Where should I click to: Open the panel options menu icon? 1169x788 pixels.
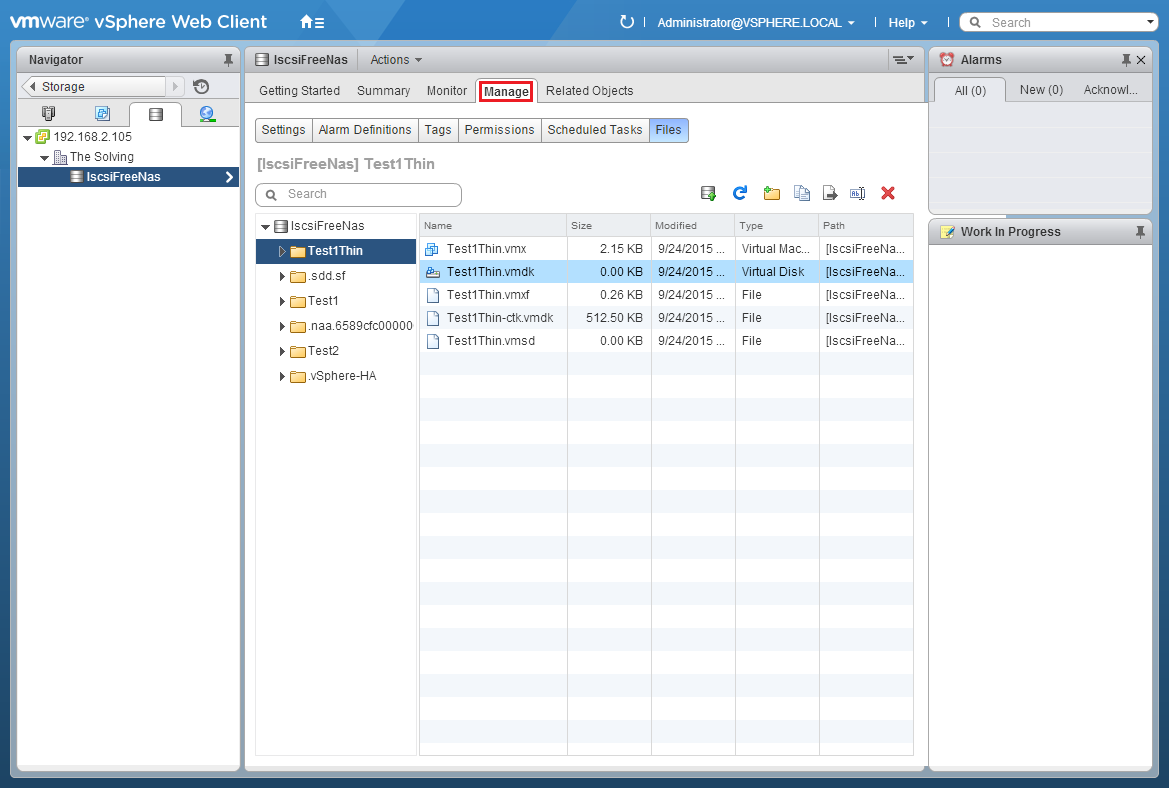[903, 60]
